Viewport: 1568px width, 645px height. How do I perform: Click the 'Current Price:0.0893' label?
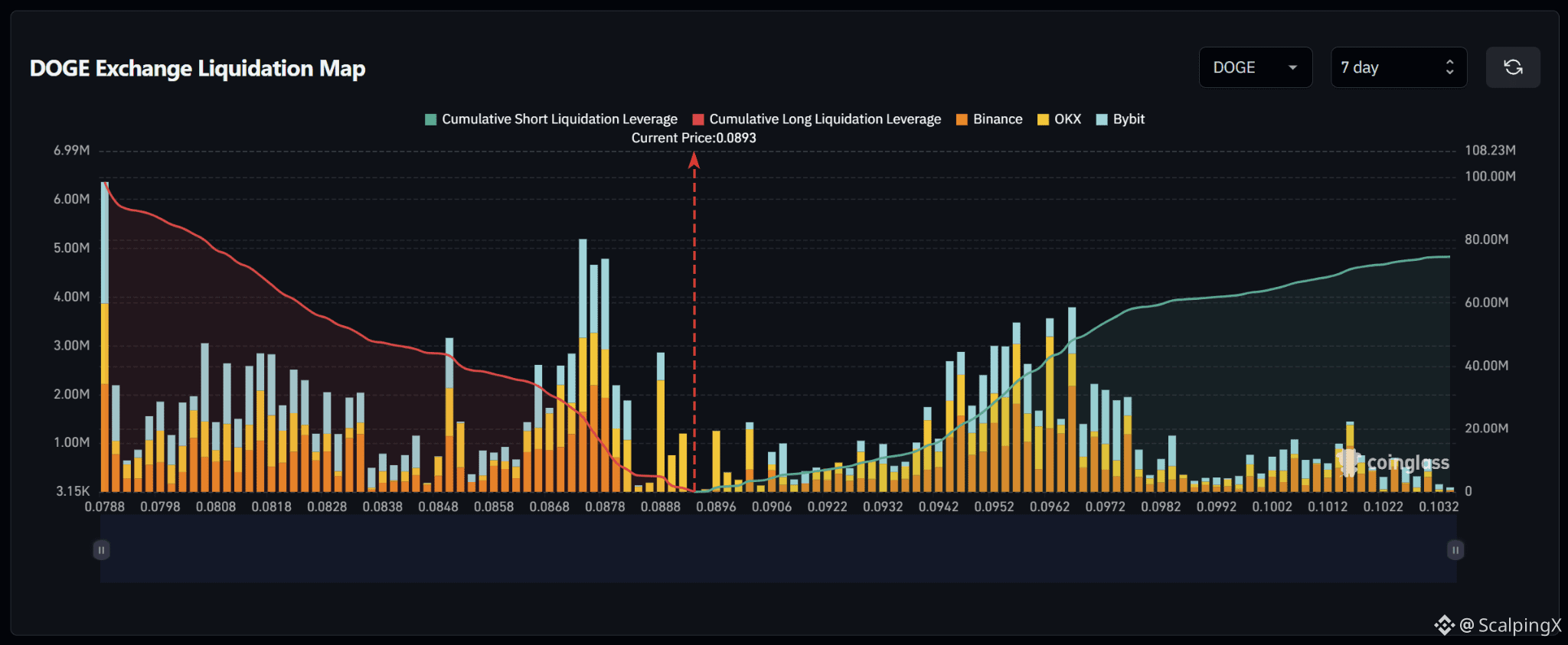point(694,138)
